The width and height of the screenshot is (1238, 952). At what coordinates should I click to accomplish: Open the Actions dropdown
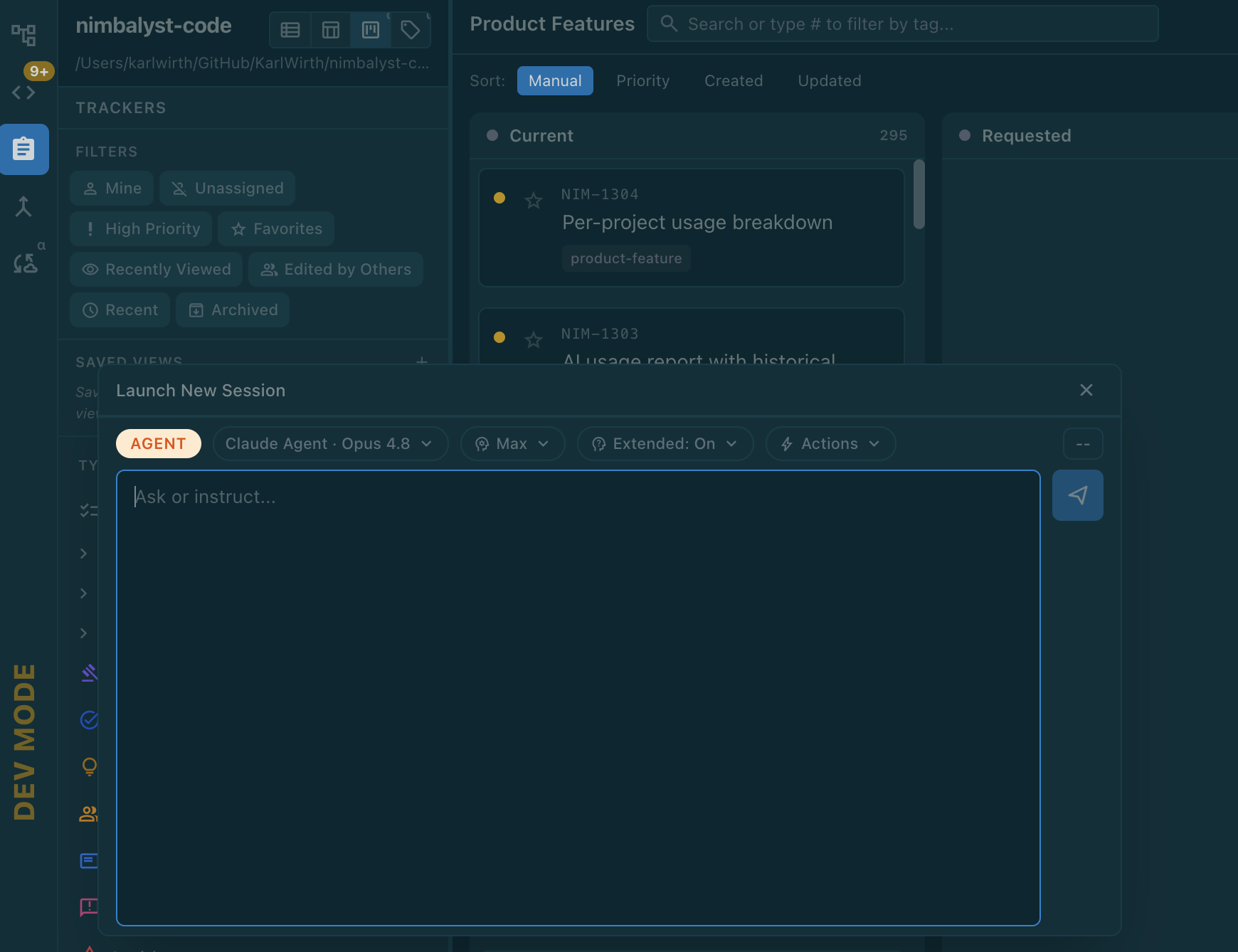tap(830, 443)
